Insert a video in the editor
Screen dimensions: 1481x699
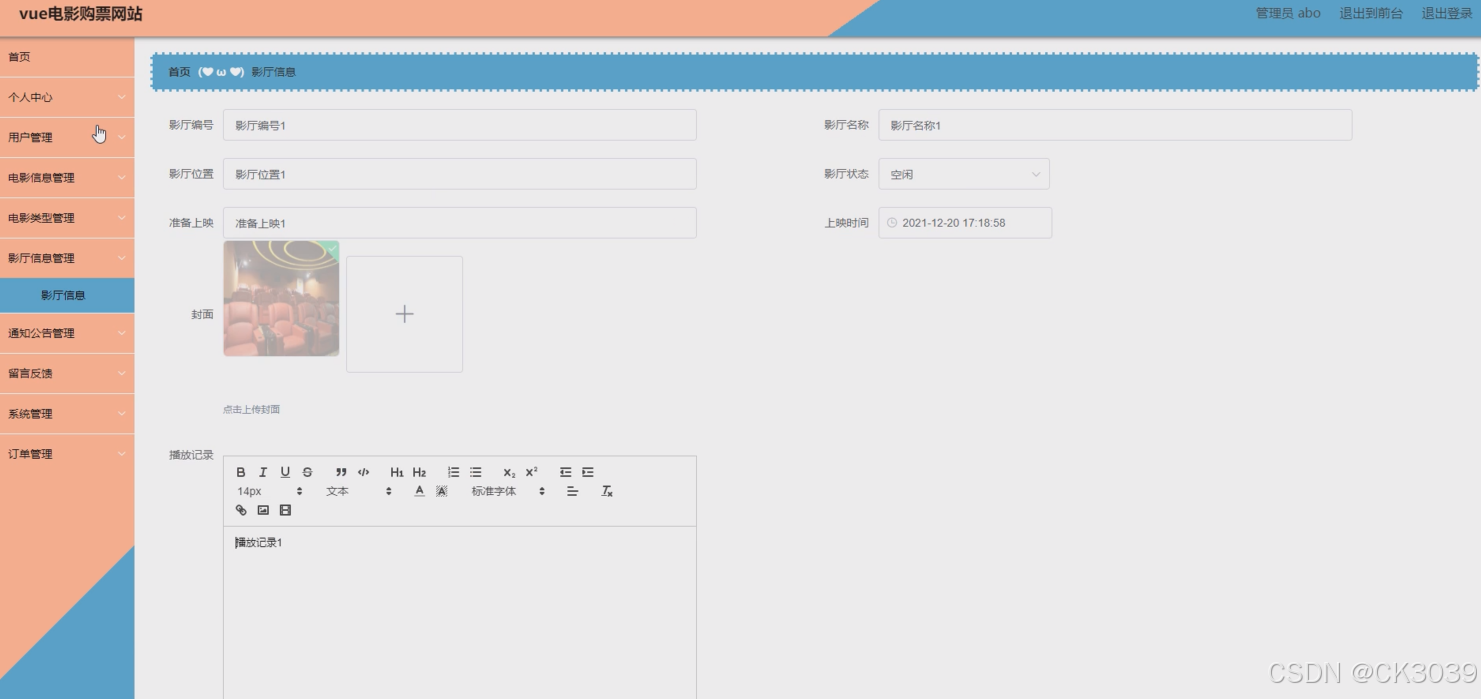(285, 510)
